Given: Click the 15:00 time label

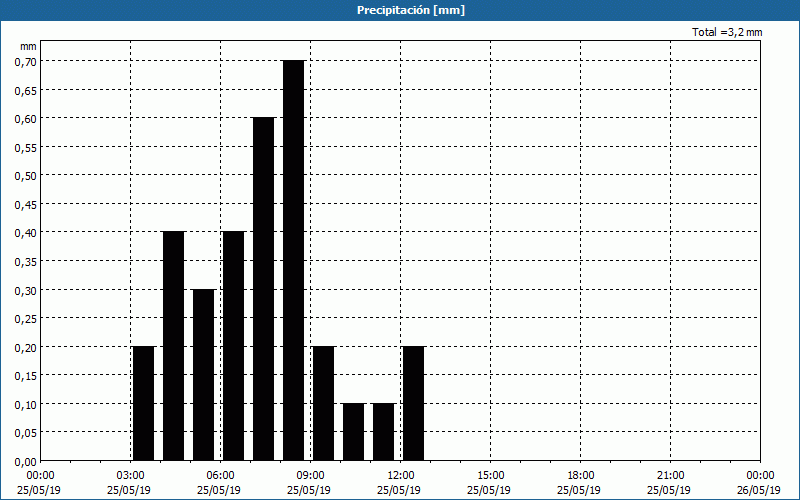Looking at the screenshot, I should pos(491,476).
